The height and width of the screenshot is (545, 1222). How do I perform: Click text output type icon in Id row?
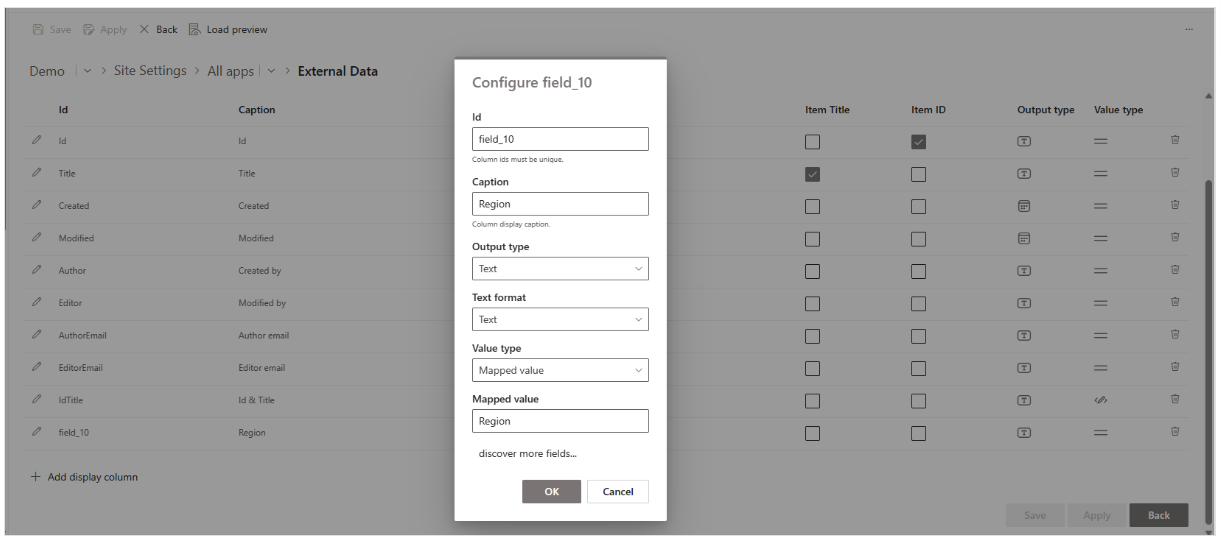(1024, 142)
